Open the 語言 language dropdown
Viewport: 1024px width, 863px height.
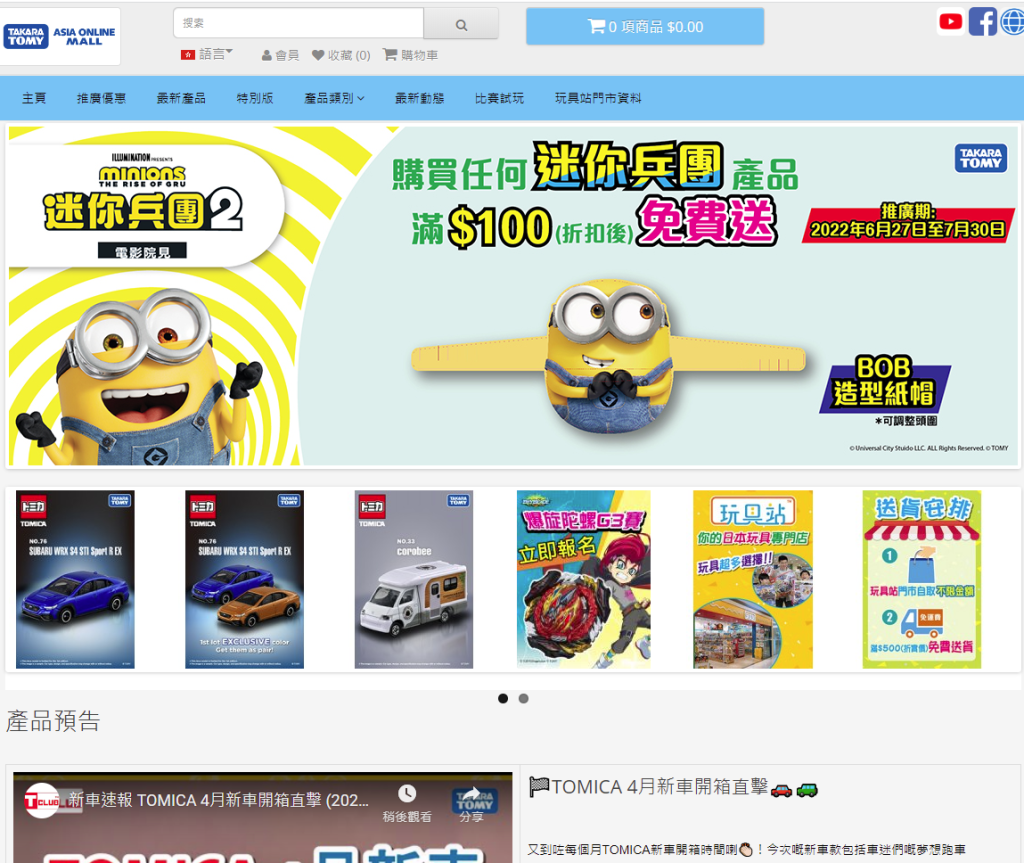[x=206, y=55]
